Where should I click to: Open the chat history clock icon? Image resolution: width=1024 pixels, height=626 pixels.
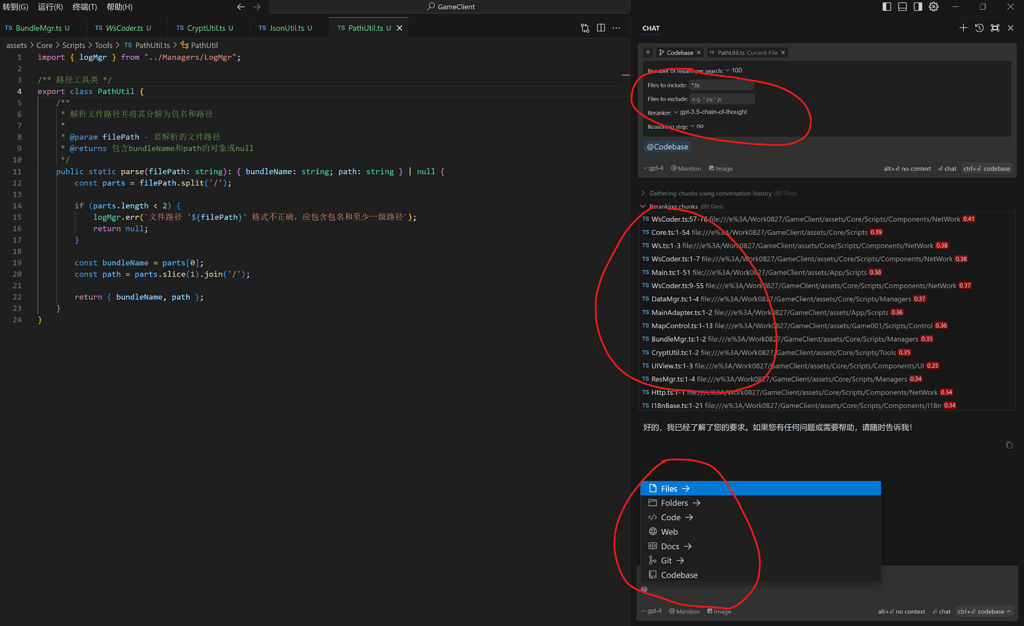coord(979,28)
